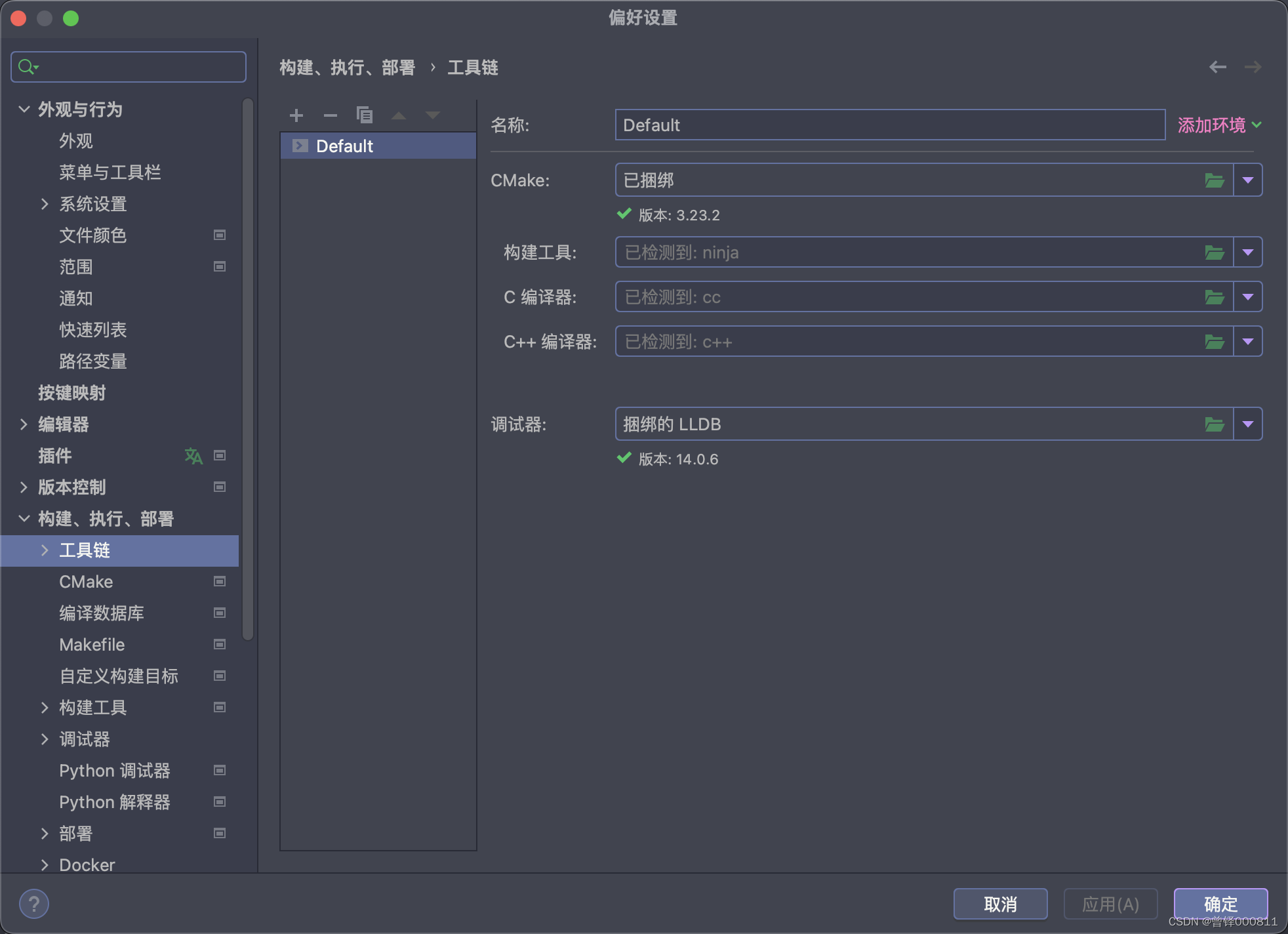Screen dimensions: 1288x934
Task: Browse for a CMake executable via folder icon
Action: tap(1215, 180)
